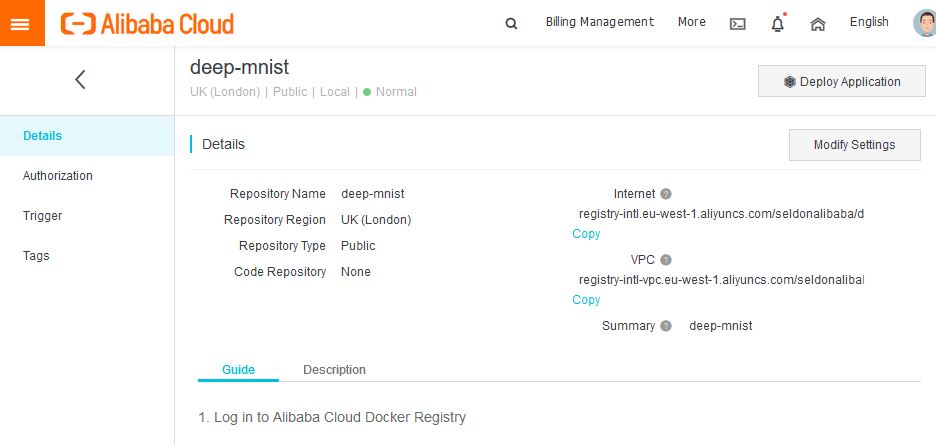Viewport: 936px width, 445px height.
Task: Open the user avatar profile
Action: tap(924, 23)
